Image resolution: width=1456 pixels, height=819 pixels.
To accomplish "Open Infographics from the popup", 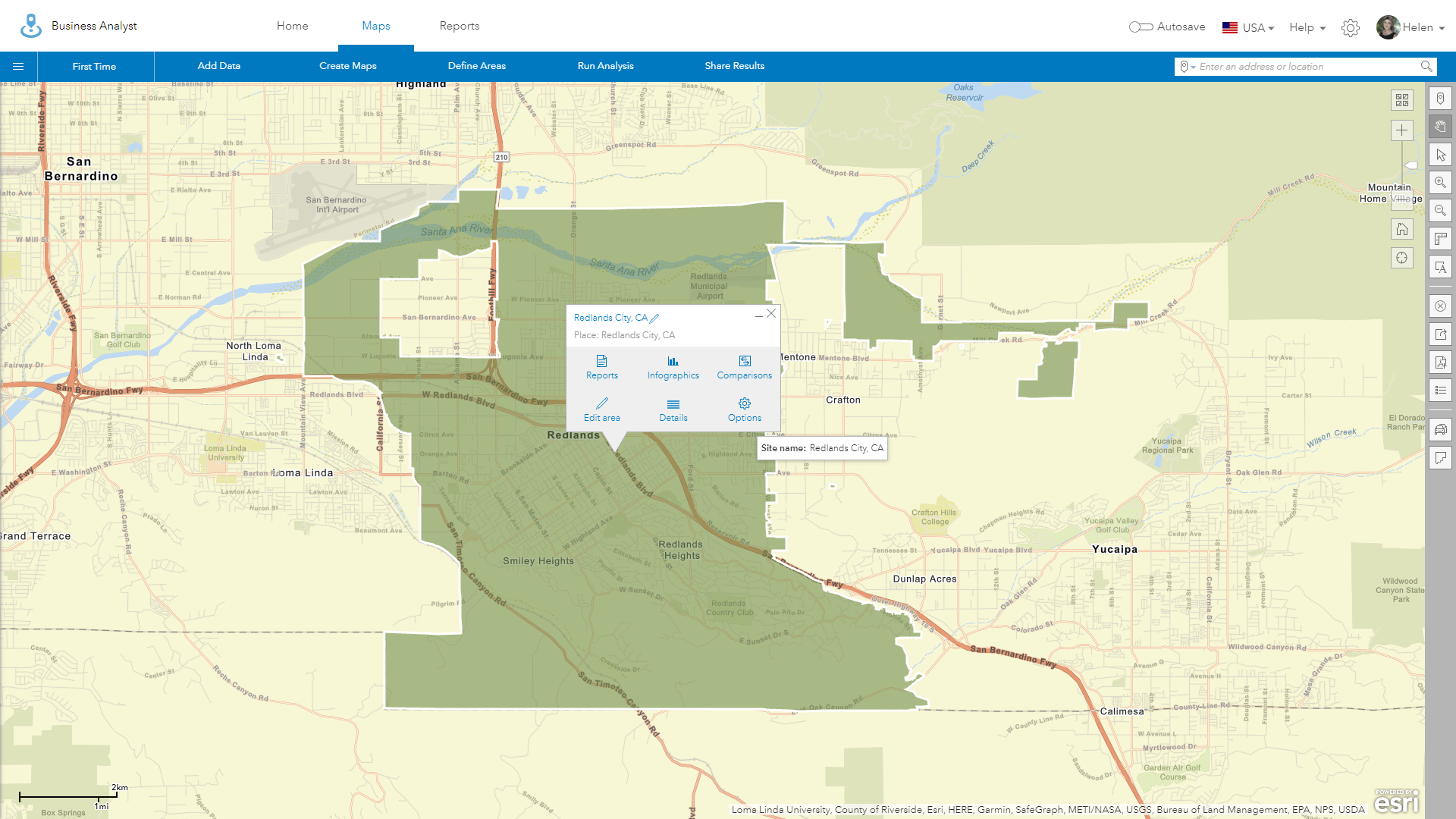I will [x=673, y=367].
